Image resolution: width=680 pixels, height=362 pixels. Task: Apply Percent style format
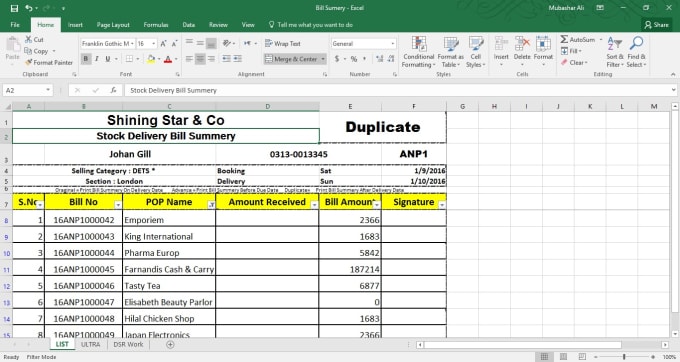354,59
